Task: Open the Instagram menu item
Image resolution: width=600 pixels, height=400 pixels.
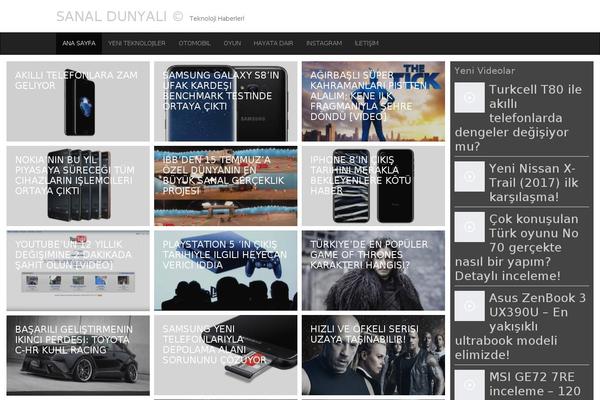Action: click(x=324, y=43)
